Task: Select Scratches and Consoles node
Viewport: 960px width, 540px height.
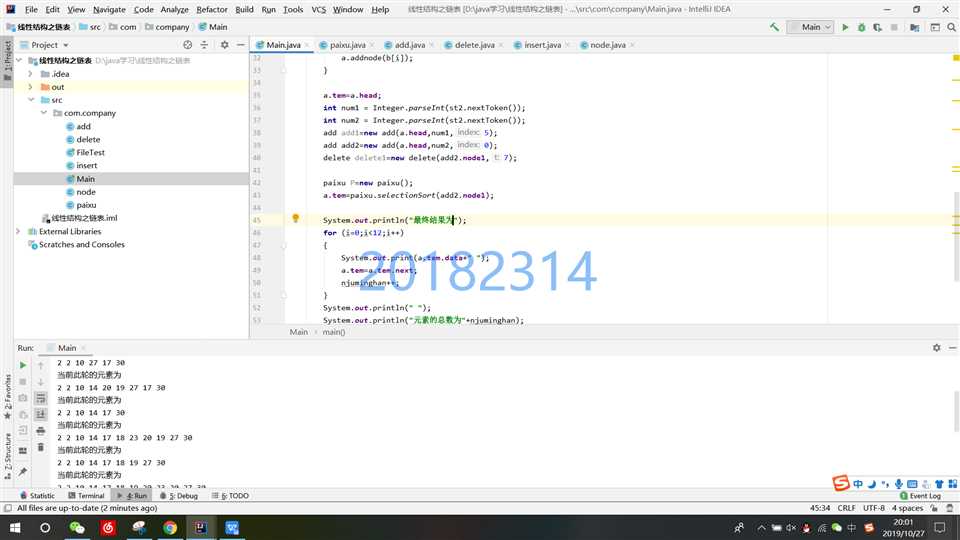Action: tap(81, 244)
